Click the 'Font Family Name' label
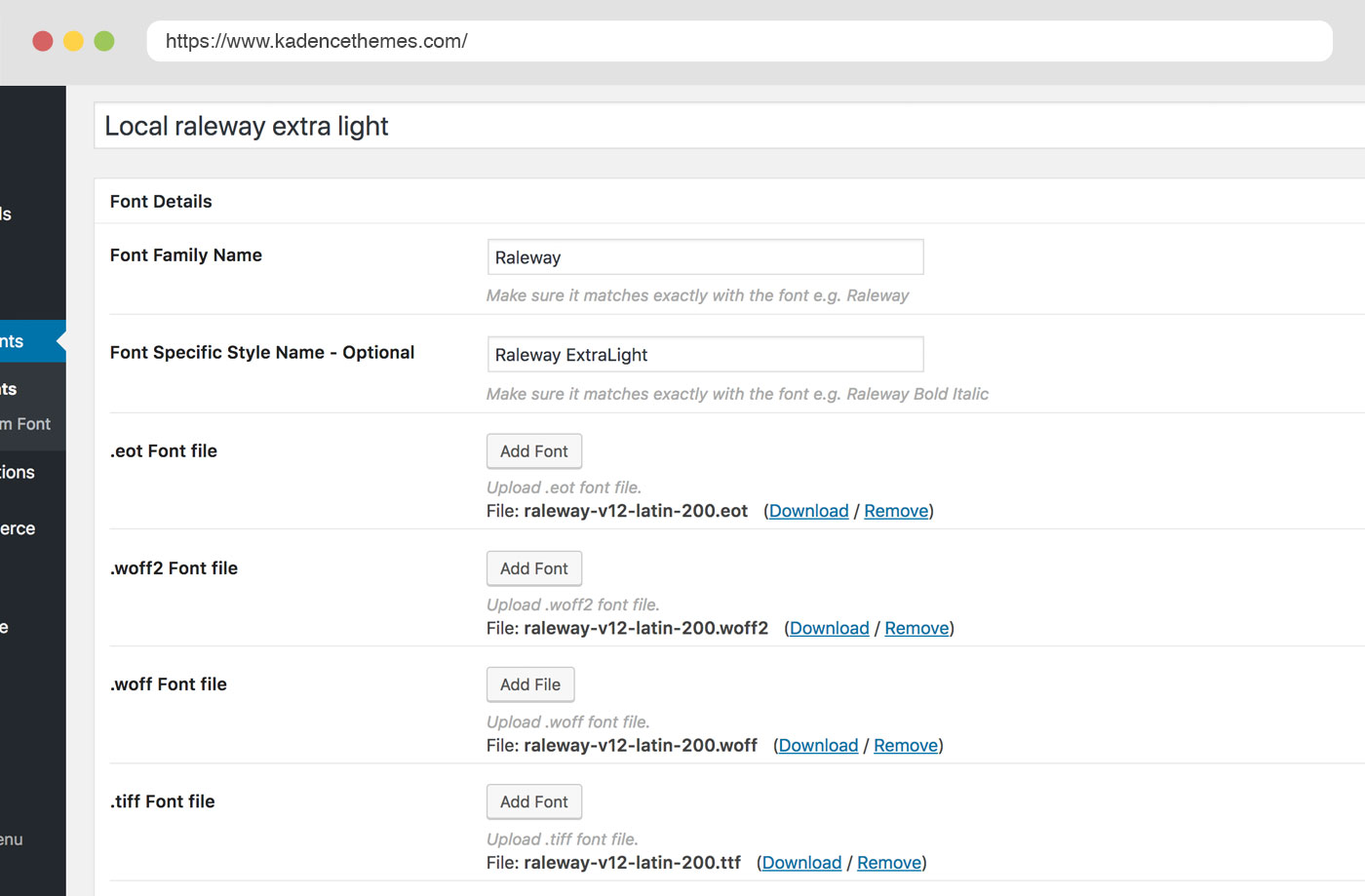The width and height of the screenshot is (1365, 896). click(x=186, y=255)
